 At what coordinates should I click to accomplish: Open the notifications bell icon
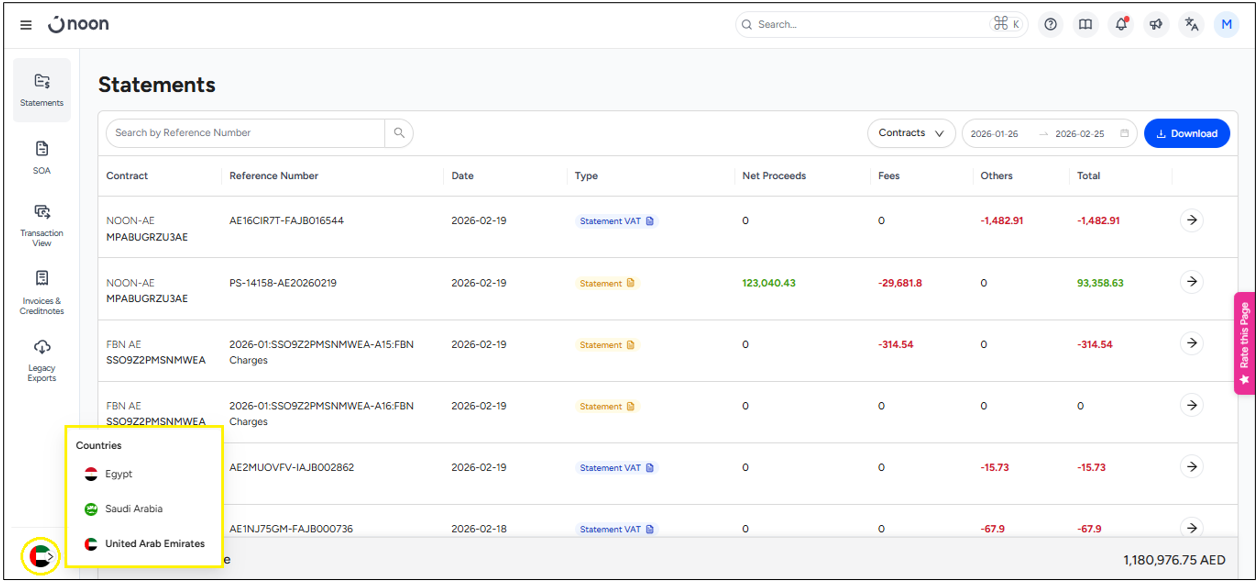tap(1121, 25)
